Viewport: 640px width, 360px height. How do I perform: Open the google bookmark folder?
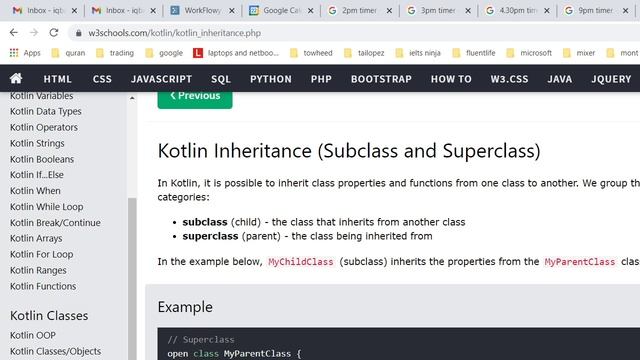[x=164, y=53]
